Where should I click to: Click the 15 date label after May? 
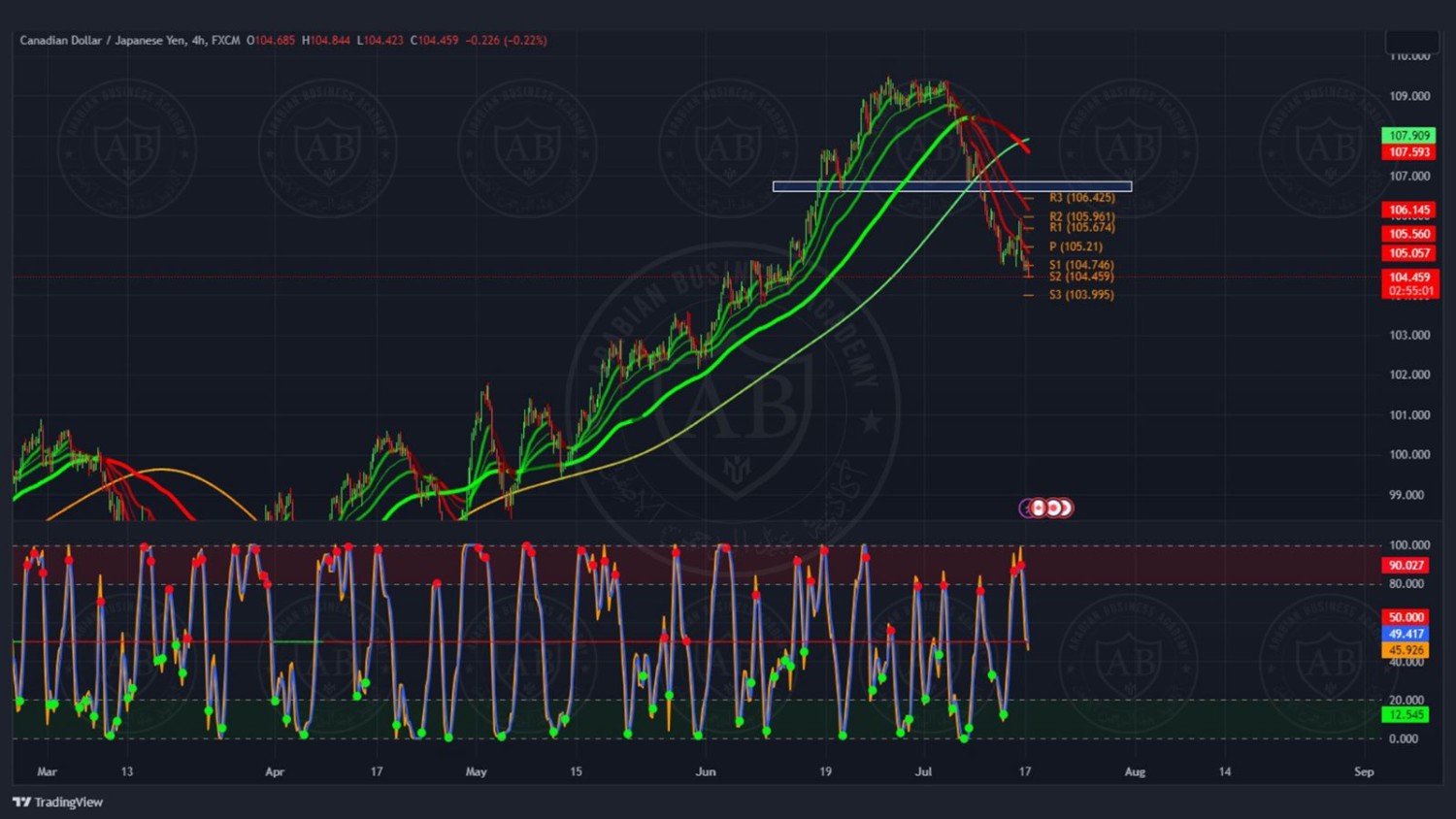(x=576, y=772)
